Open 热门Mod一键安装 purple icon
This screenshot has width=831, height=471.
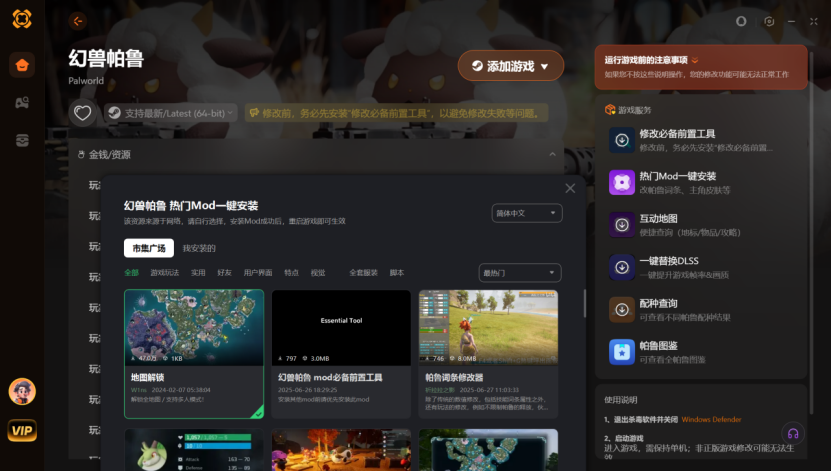(x=622, y=182)
